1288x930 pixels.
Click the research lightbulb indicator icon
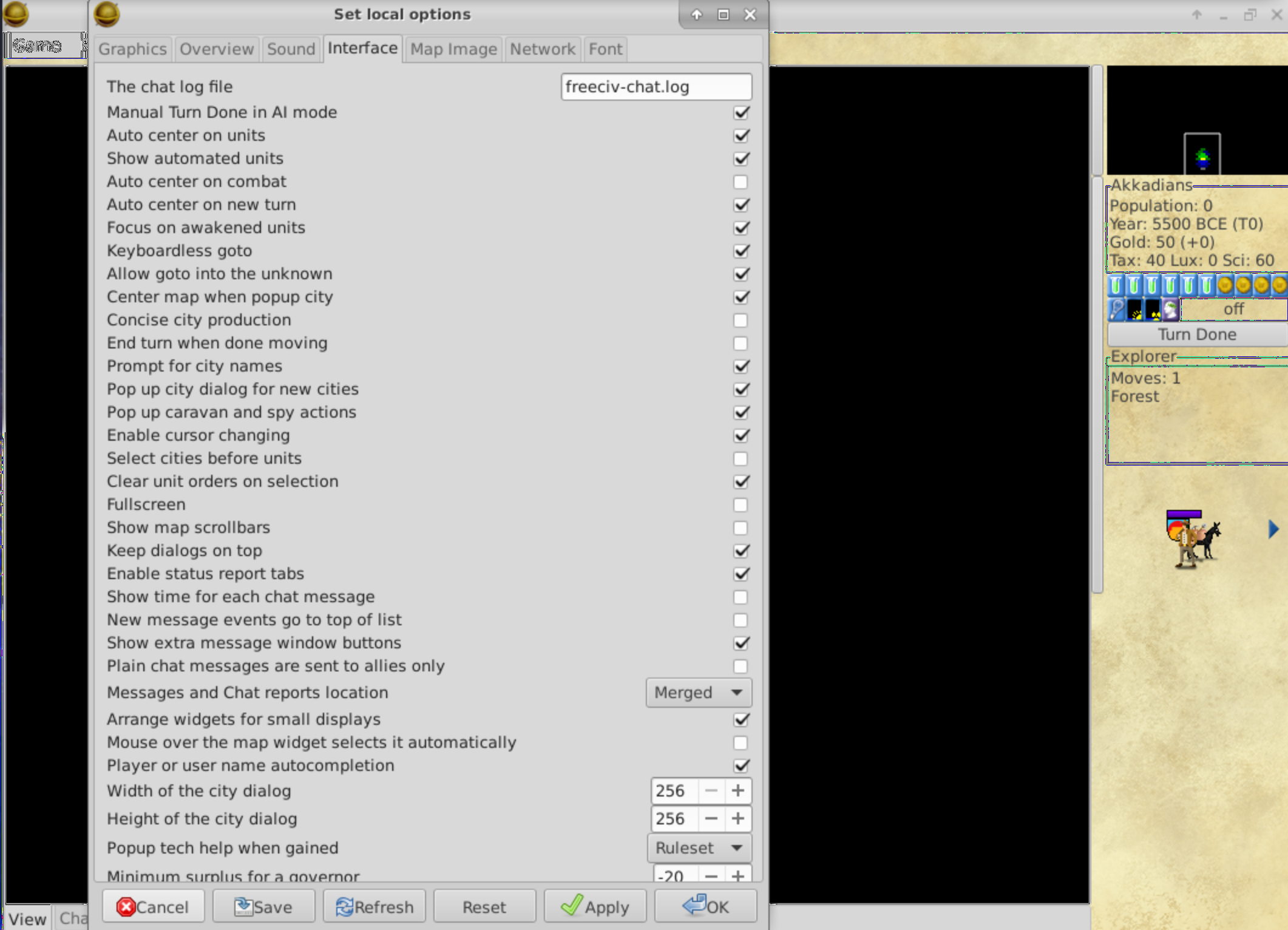(x=1116, y=310)
